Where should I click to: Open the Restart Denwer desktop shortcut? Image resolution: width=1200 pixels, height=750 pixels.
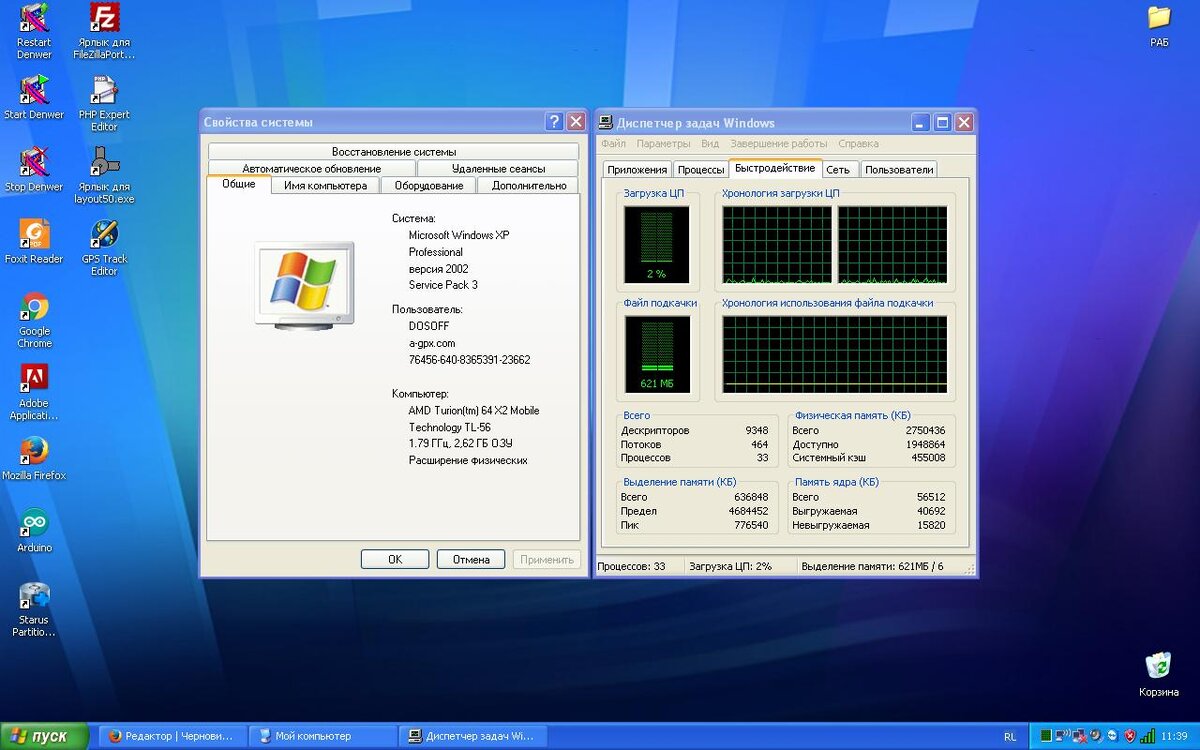point(34,18)
